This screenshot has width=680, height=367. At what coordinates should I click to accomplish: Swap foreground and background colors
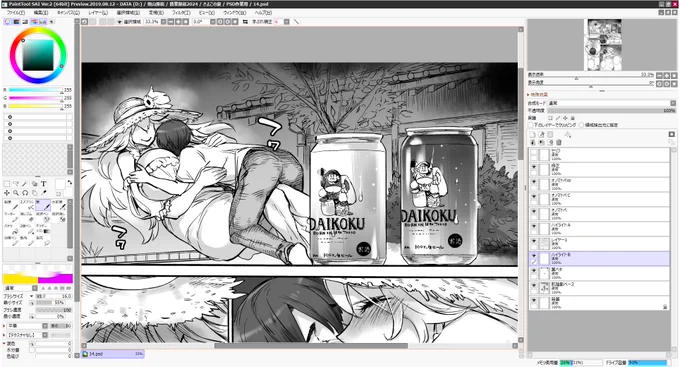pyautogui.click(x=69, y=183)
